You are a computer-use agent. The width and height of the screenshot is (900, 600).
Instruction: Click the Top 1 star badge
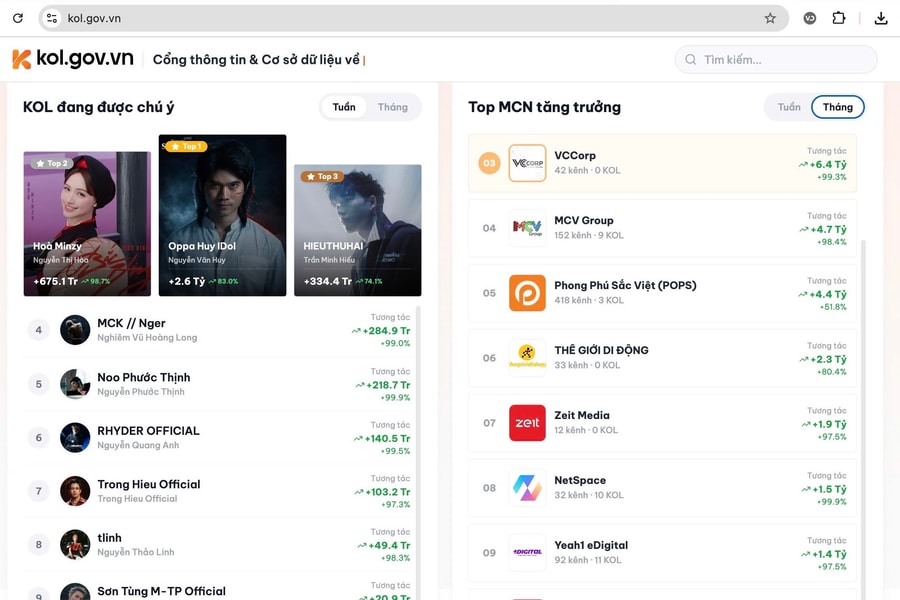[x=186, y=146]
